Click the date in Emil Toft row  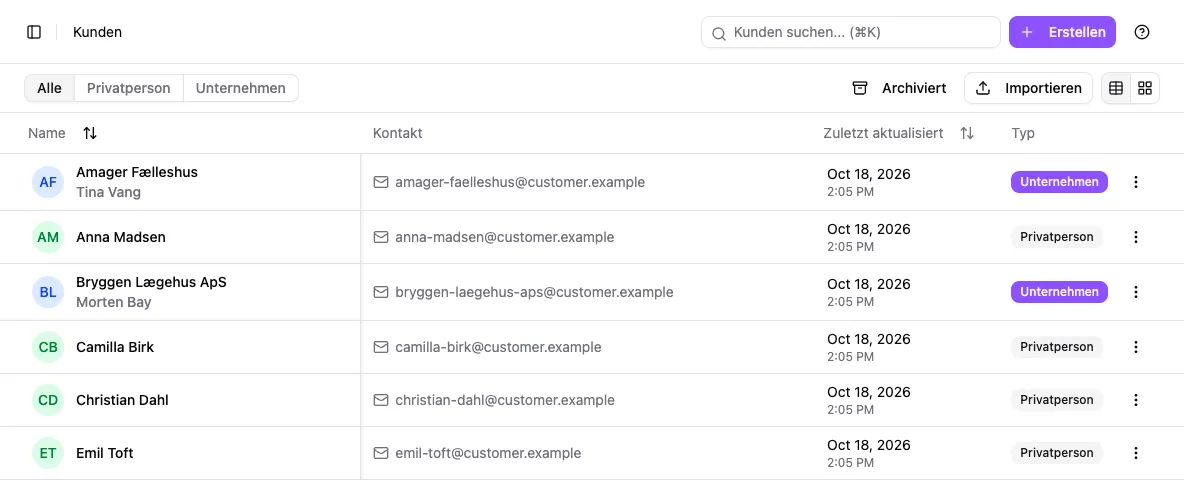(868, 445)
